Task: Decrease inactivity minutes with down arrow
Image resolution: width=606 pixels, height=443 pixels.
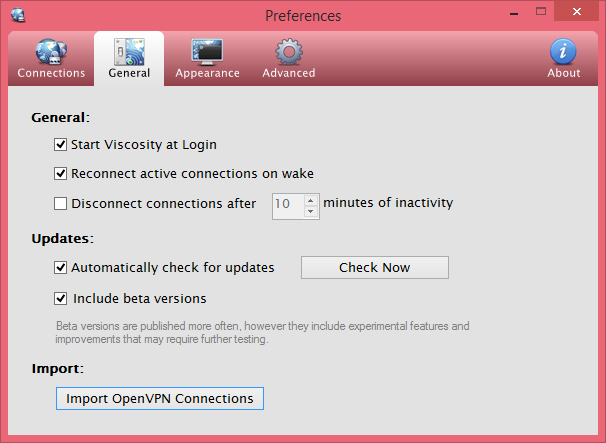Action: pyautogui.click(x=310, y=211)
